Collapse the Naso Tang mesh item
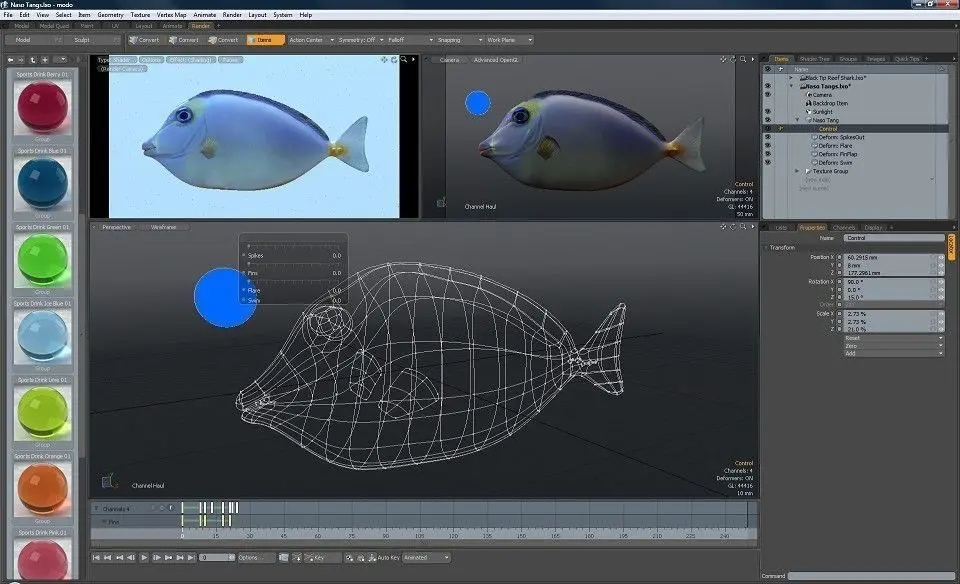This screenshot has width=960, height=584. 797,121
